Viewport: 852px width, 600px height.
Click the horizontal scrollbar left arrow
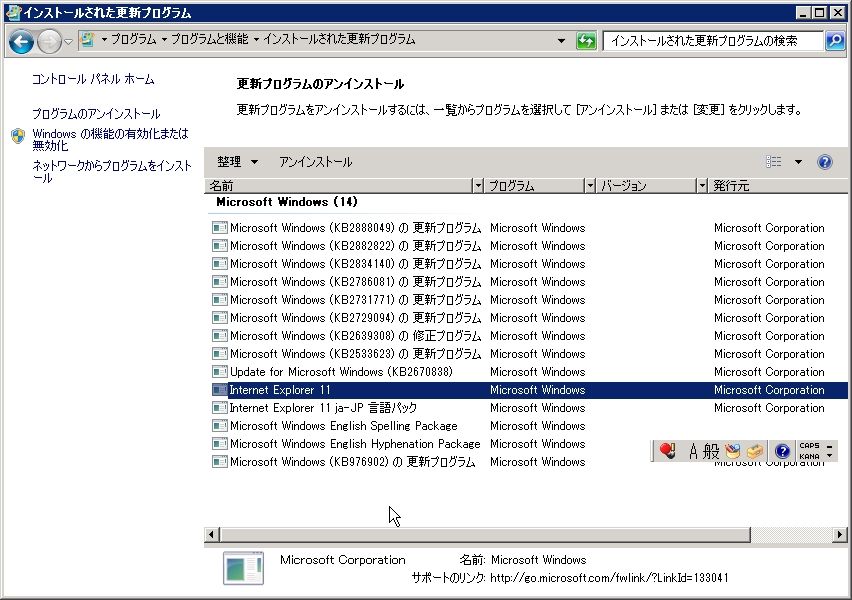212,535
